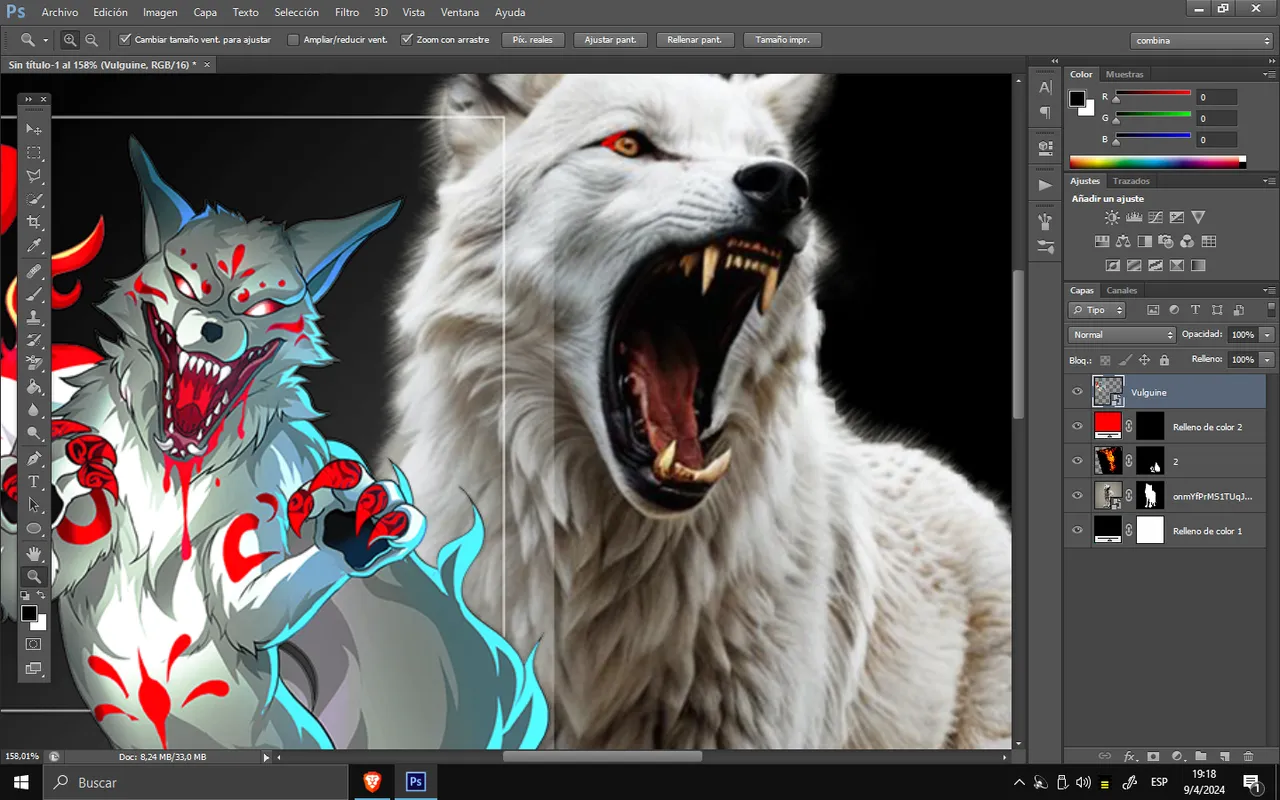Add a Levels adjustment
The height and width of the screenshot is (800, 1280).
coord(1134,217)
